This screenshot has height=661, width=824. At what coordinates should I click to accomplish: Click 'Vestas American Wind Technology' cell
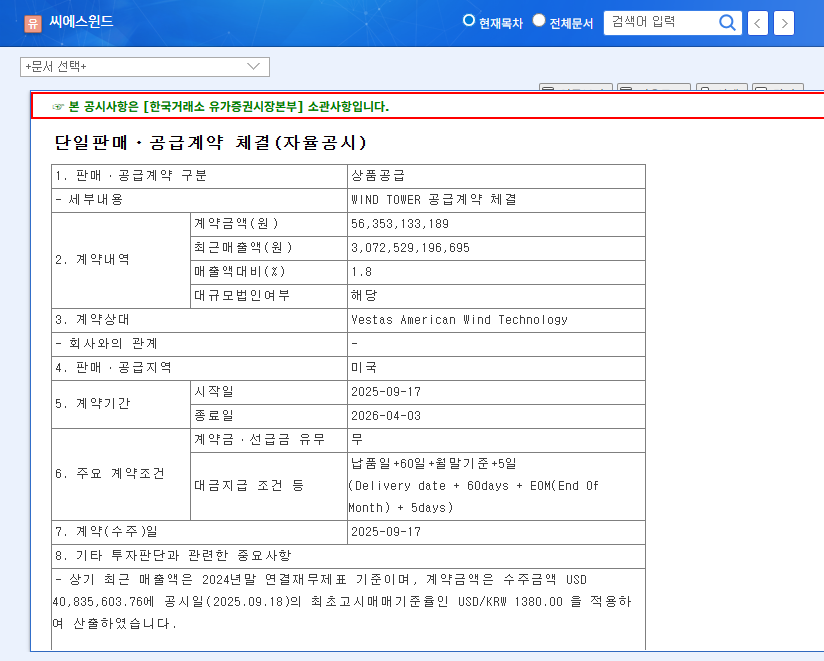point(496,320)
